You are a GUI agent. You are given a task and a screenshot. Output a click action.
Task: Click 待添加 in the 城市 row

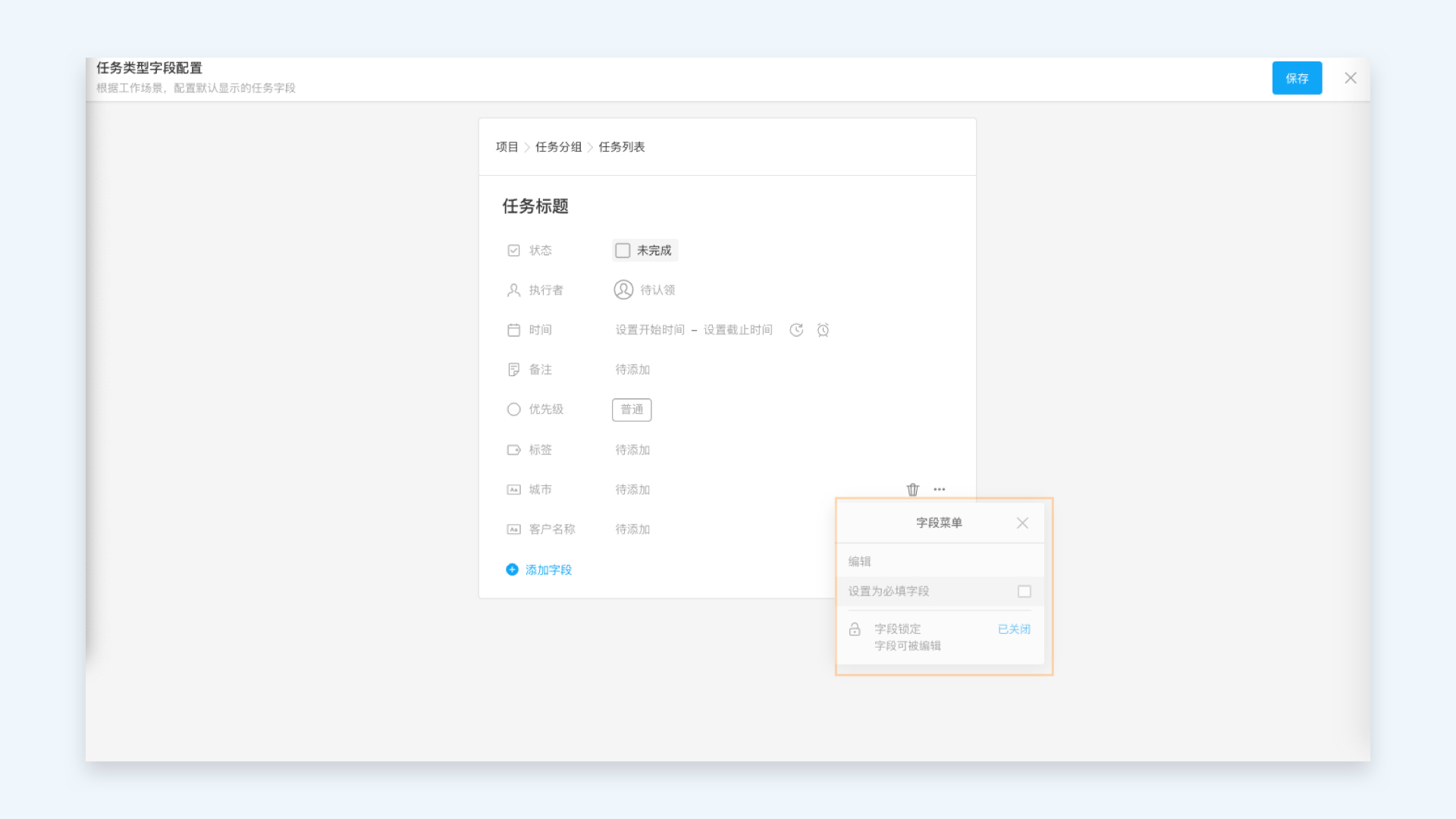tap(632, 490)
